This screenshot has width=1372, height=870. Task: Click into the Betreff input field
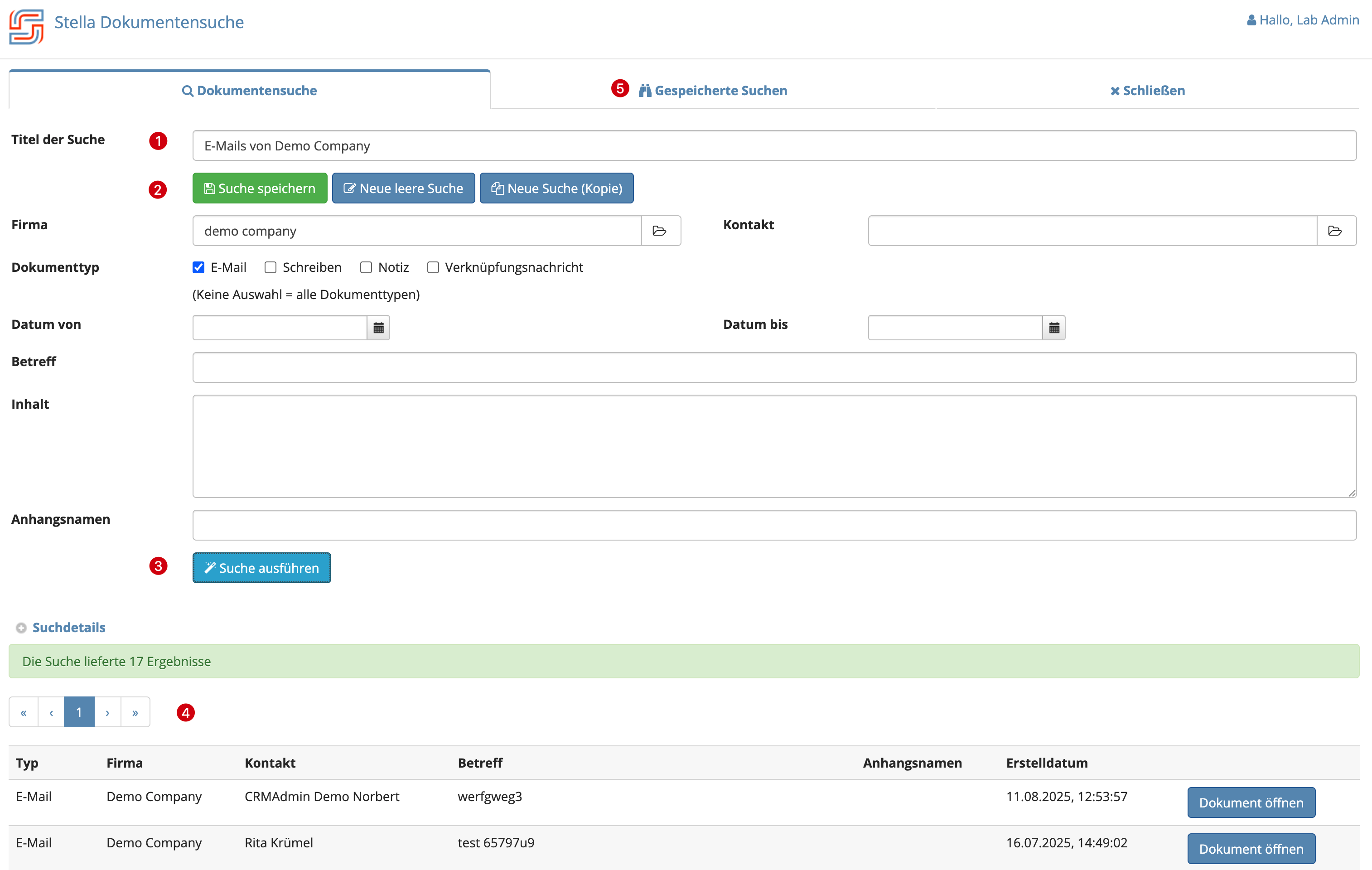(774, 367)
